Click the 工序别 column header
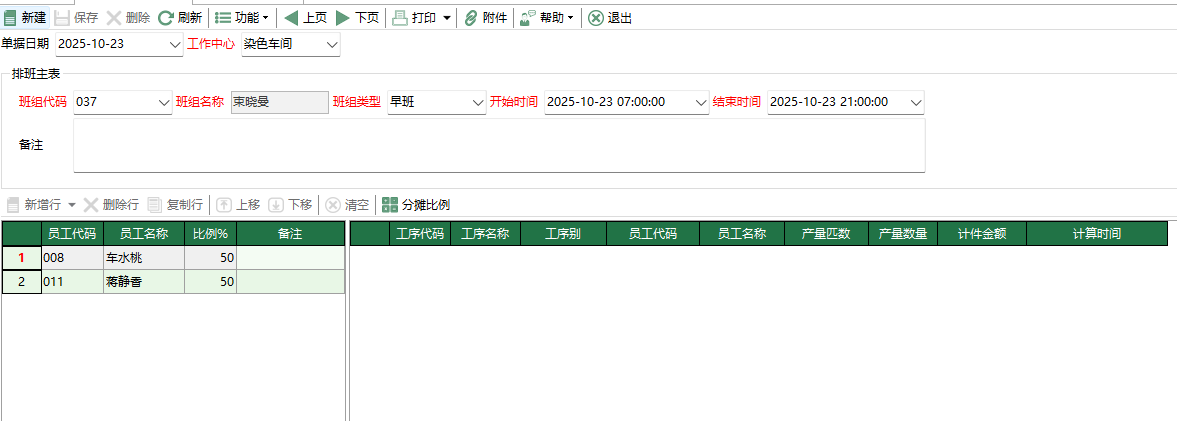Image resolution: width=1177 pixels, height=421 pixels. (x=564, y=233)
